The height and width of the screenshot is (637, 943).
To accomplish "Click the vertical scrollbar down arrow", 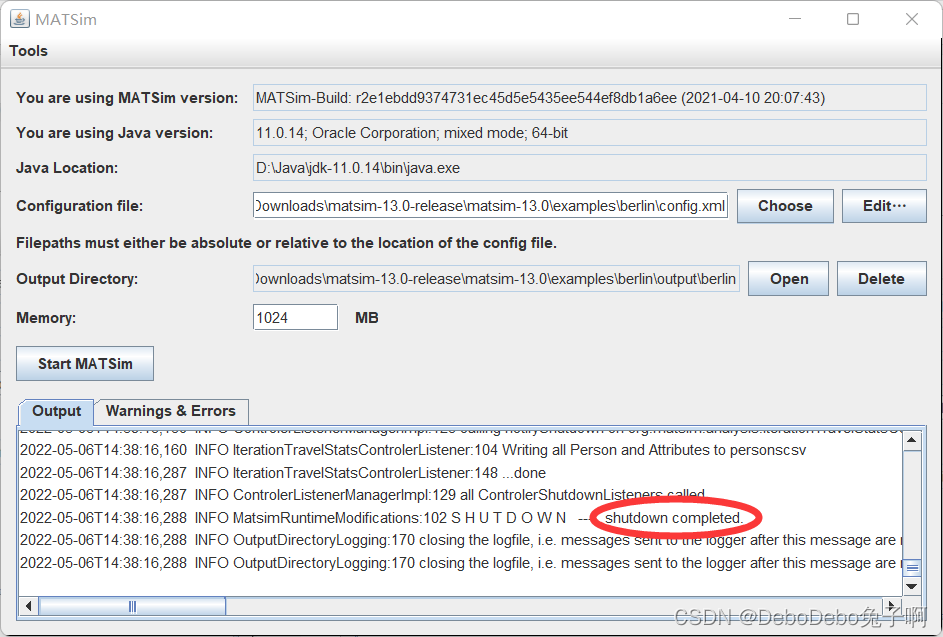I will (x=912, y=586).
